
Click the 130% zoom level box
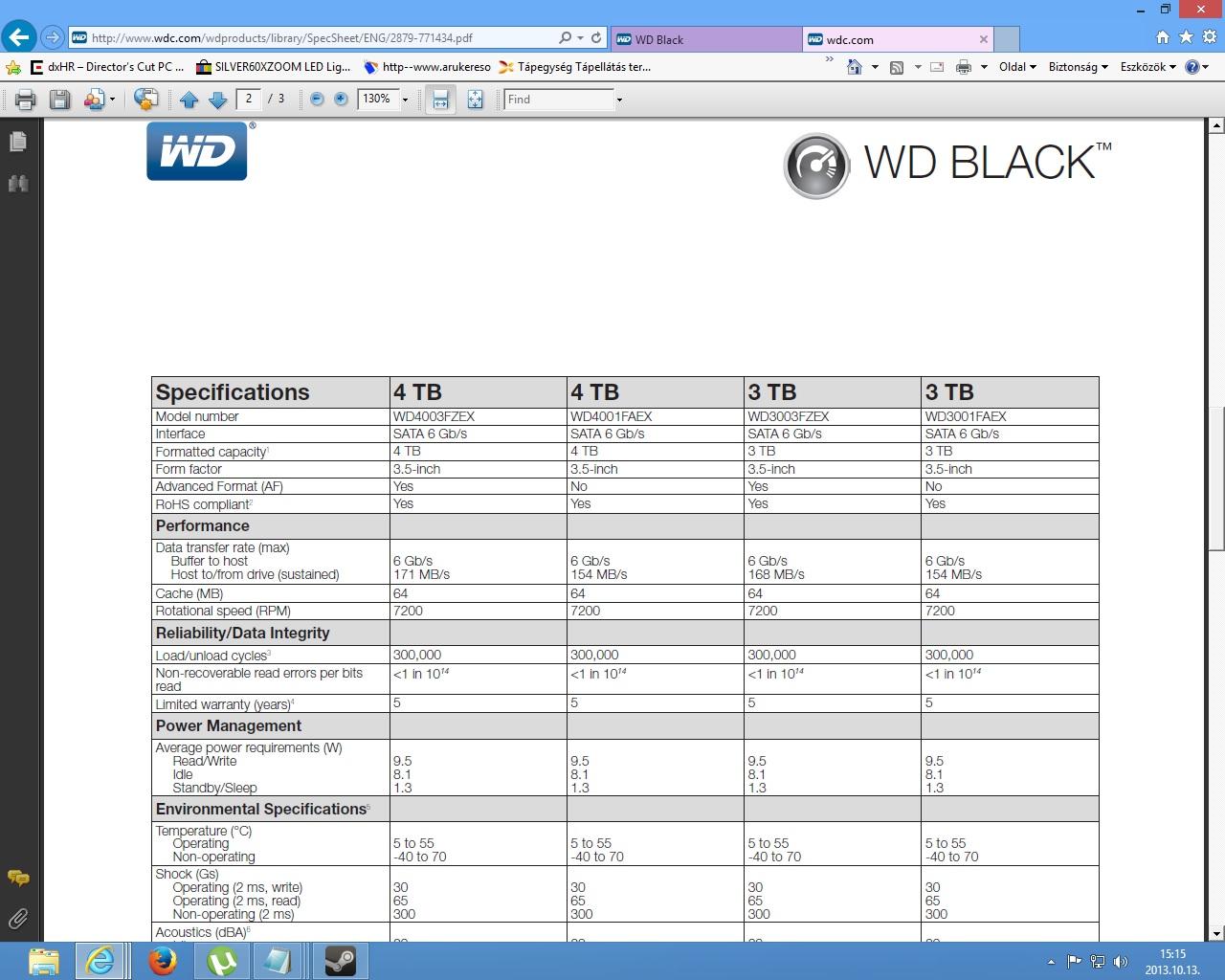(x=377, y=99)
